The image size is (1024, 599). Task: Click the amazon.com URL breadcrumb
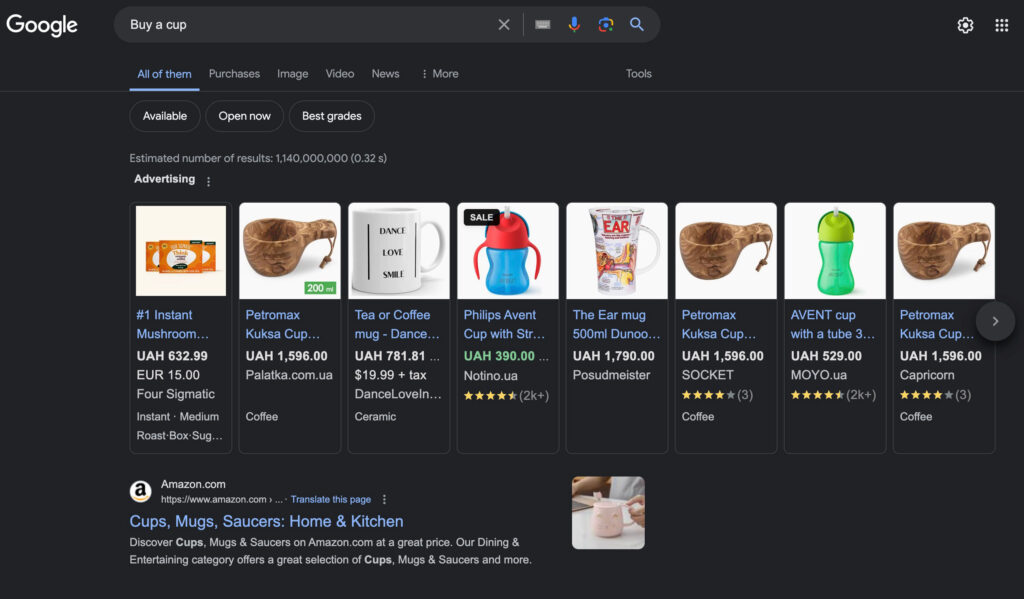coord(221,500)
